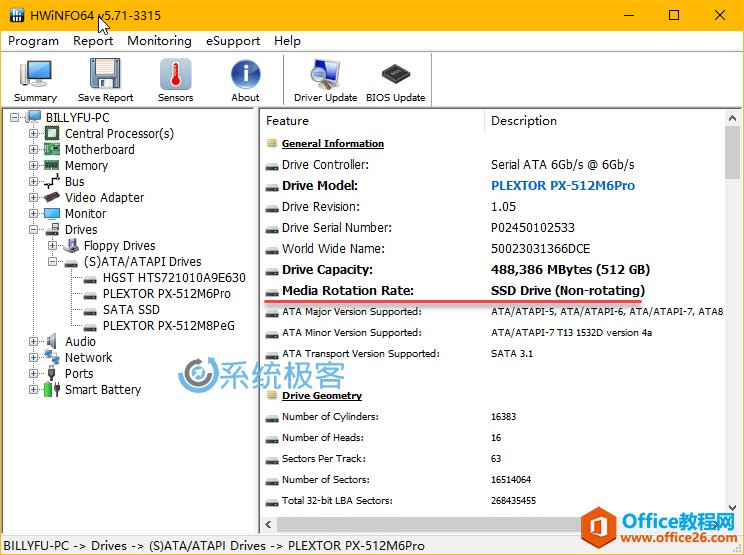Click the Central Processor(s) chip icon
Viewport: 744px width, 555px height.
pyautogui.click(x=52, y=133)
